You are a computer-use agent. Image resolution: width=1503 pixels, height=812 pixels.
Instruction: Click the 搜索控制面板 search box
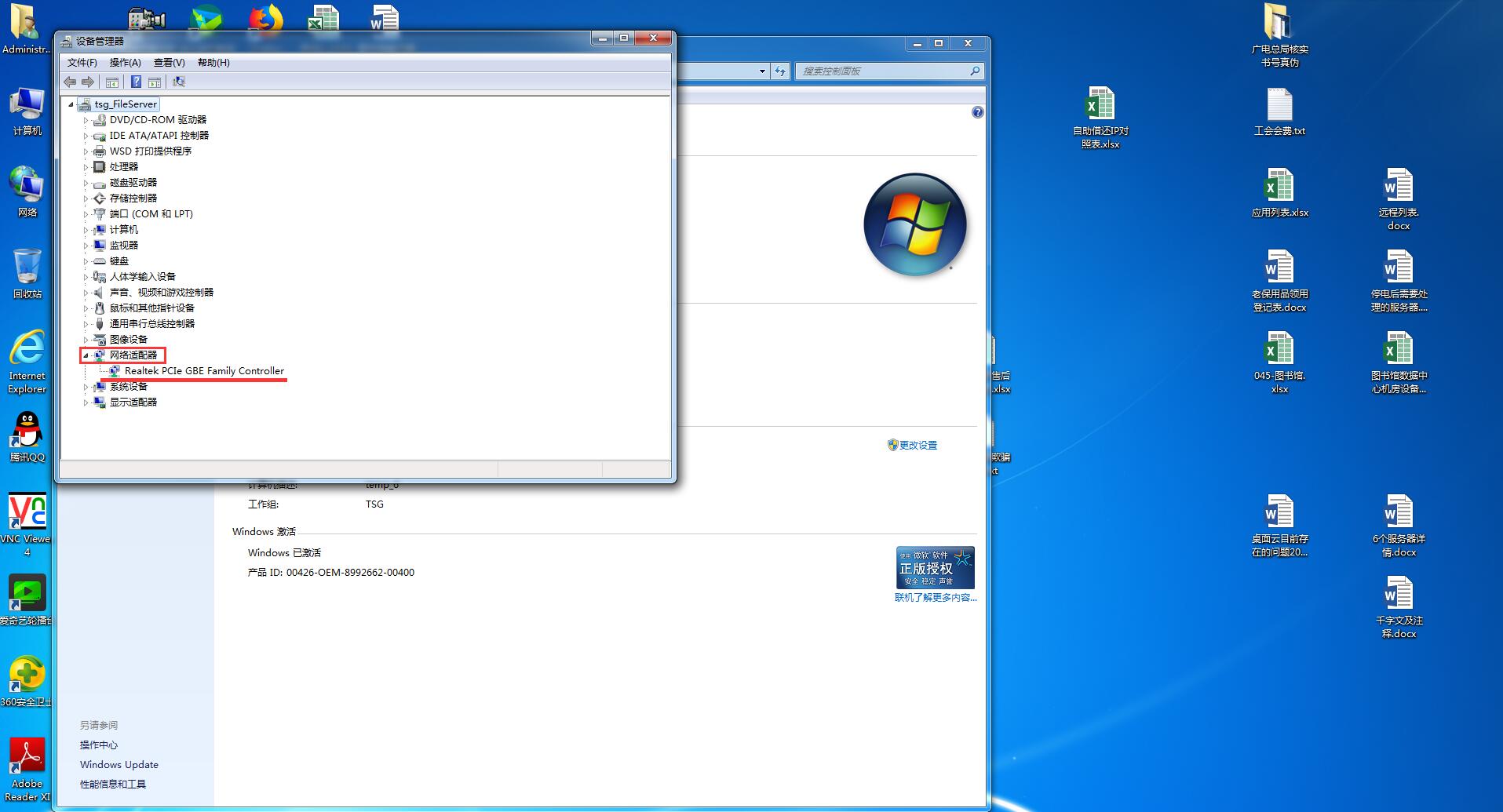(889, 71)
